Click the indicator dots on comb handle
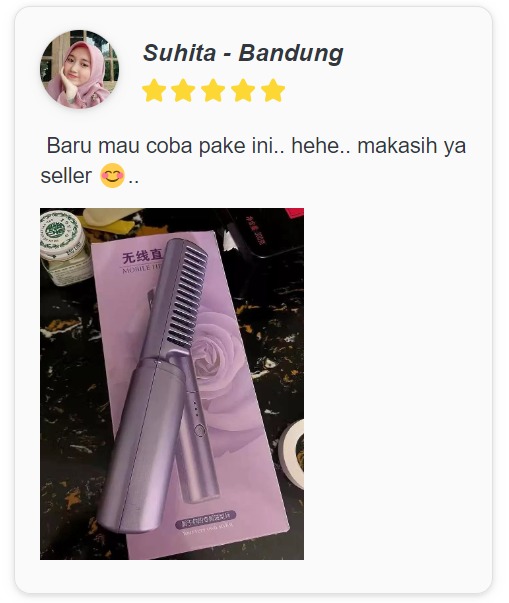Viewport: 509px width, 603px height. point(196,409)
